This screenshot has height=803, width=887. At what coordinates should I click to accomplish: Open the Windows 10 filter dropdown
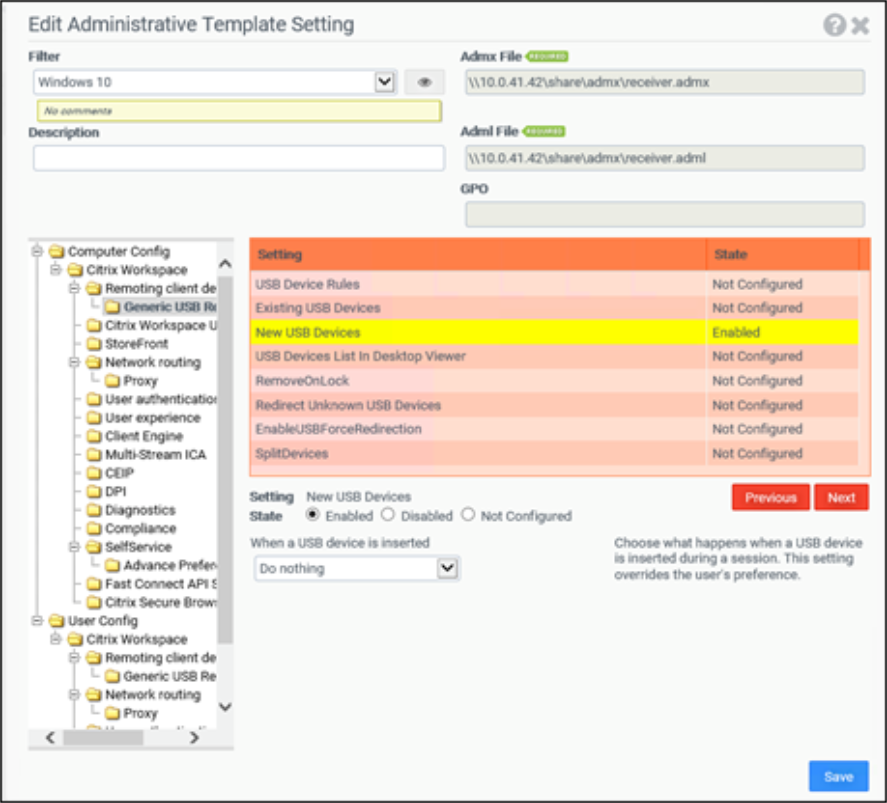pyautogui.click(x=385, y=82)
